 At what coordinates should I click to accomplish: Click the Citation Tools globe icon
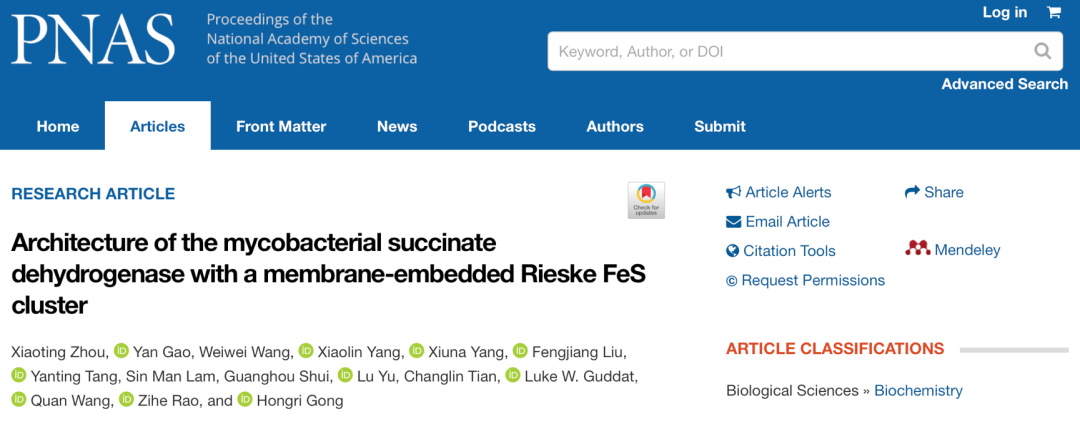tap(732, 251)
